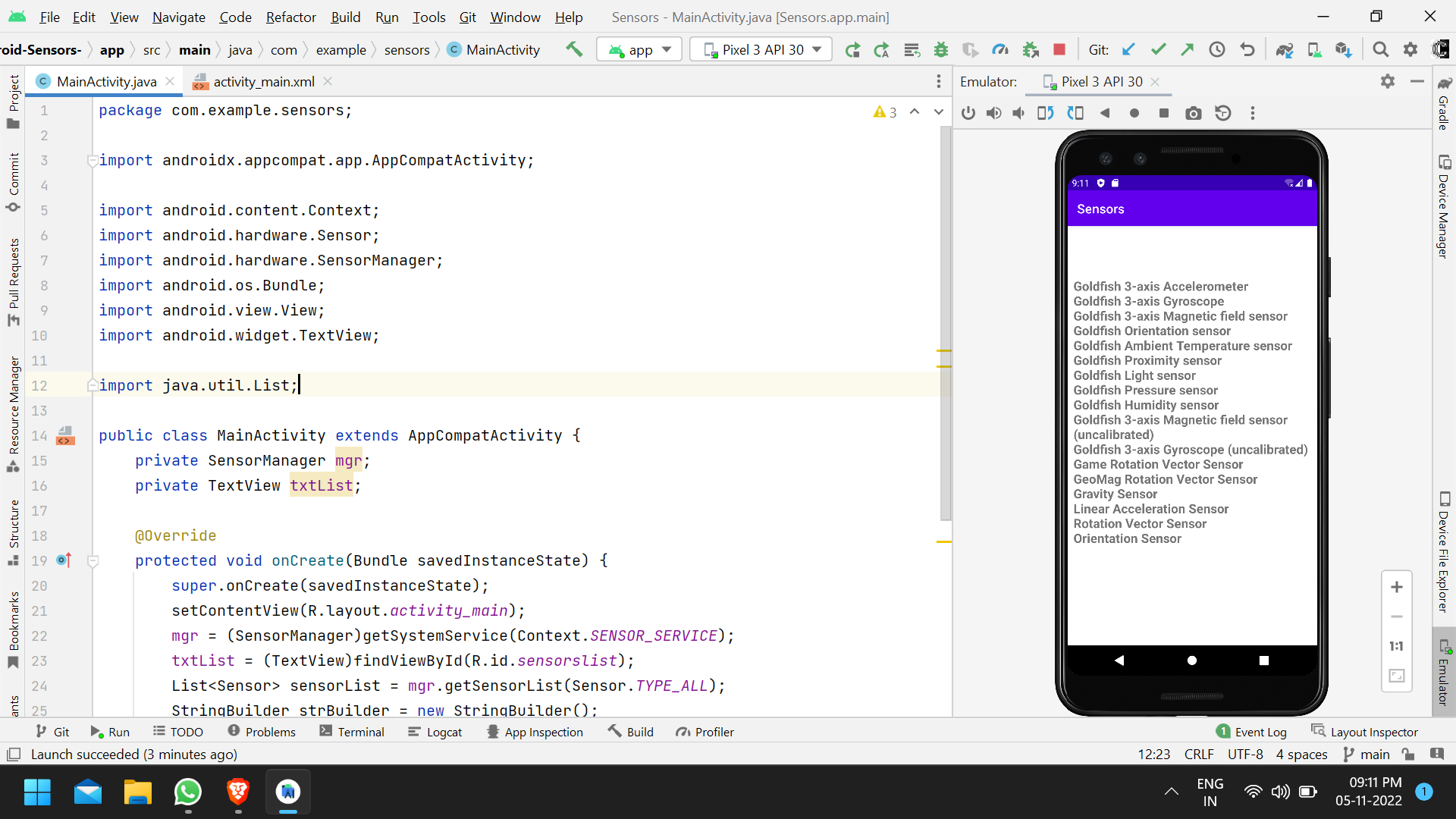Open the Logcat tool window
Viewport: 1456px width, 819px height.
tap(435, 732)
